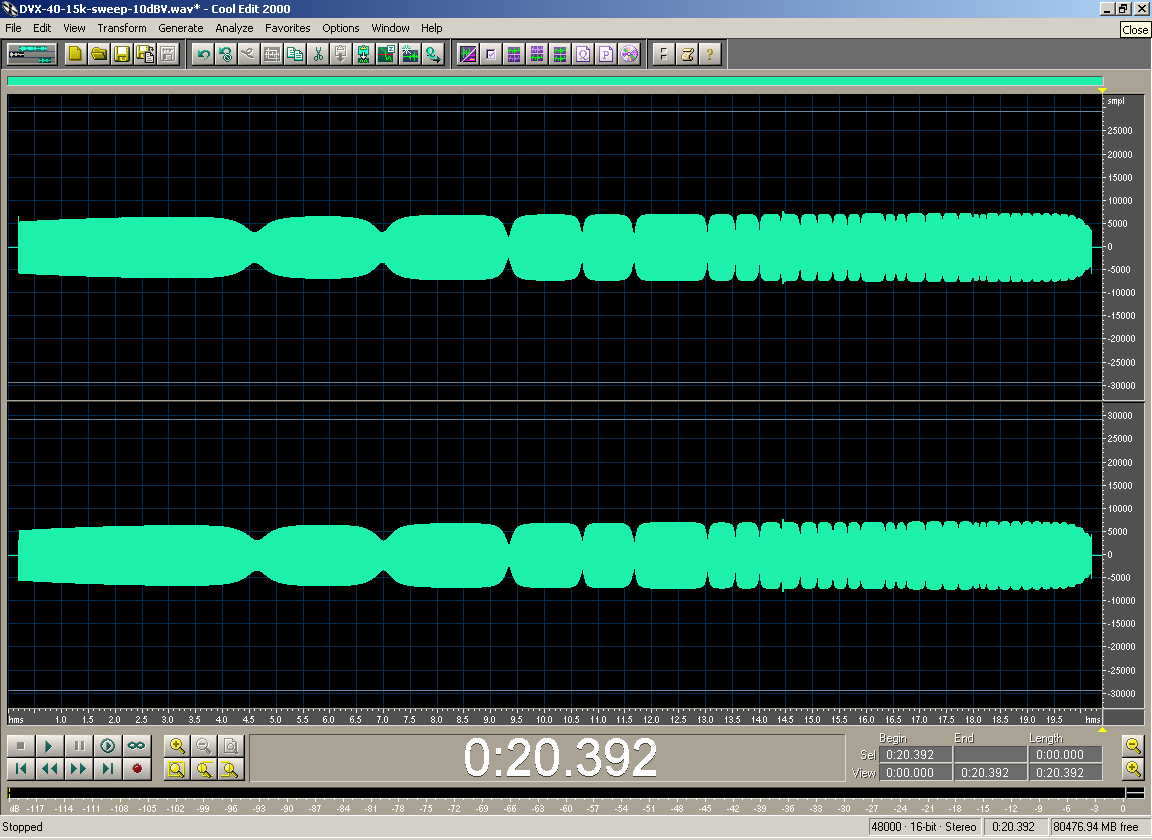This screenshot has width=1152, height=840.
Task: Open the File menu
Action: click(x=13, y=28)
